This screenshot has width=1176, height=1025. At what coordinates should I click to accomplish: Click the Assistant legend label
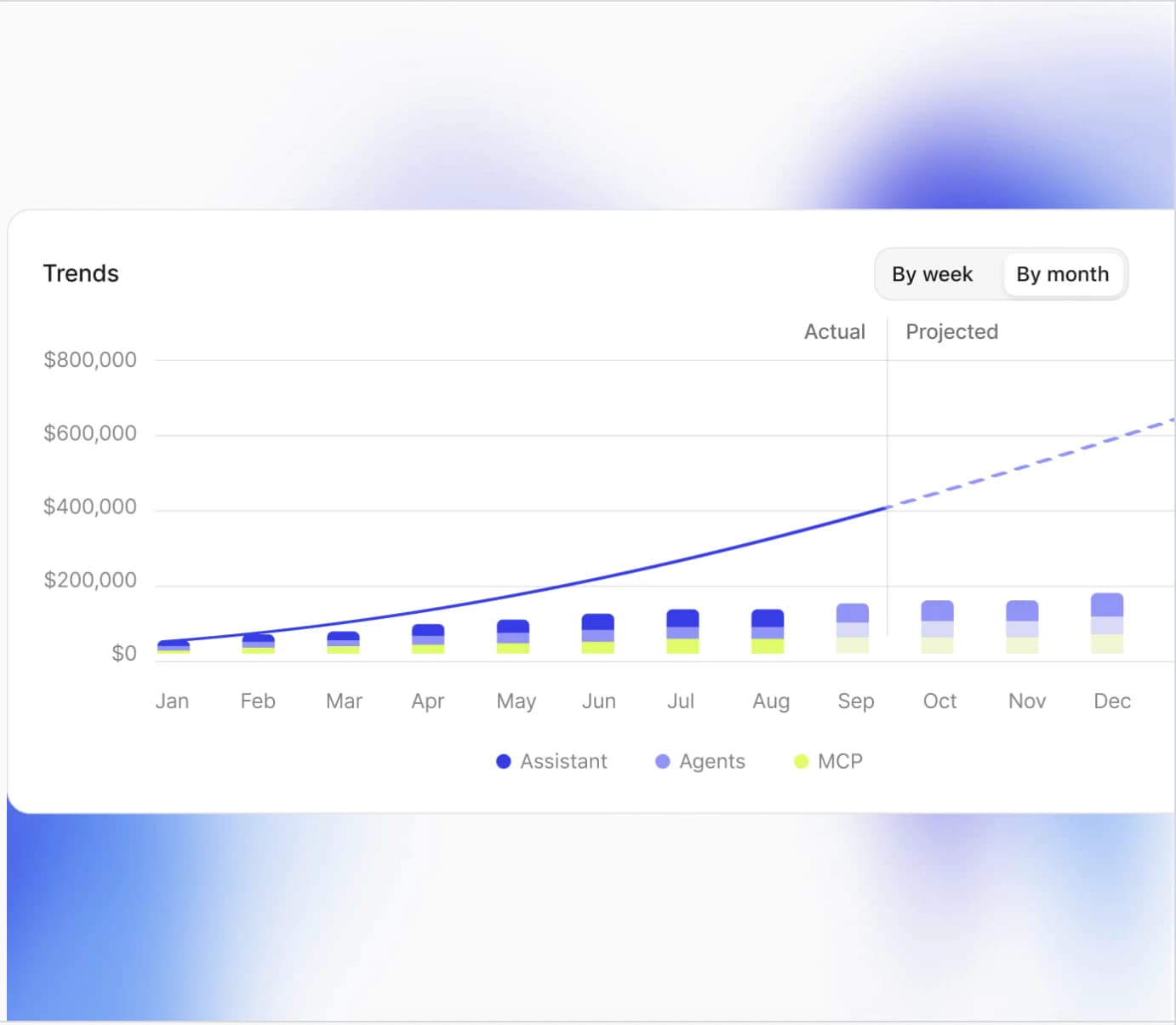tap(563, 761)
